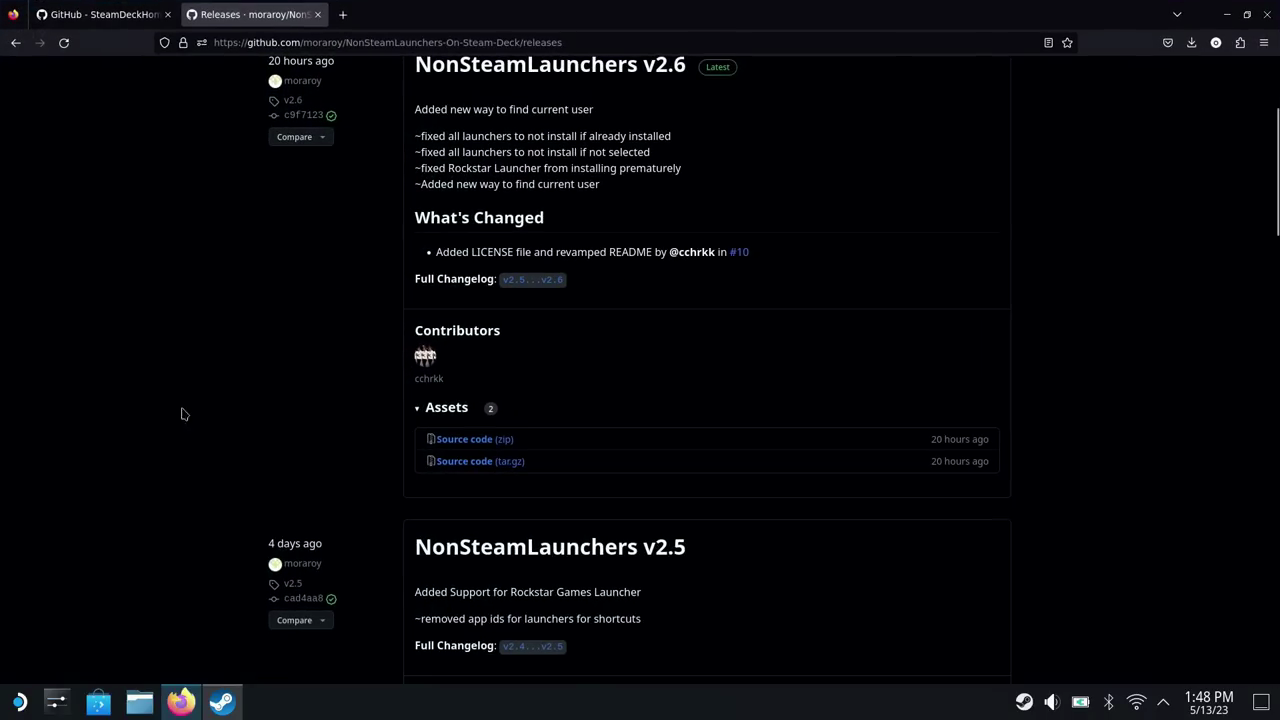Click the show desktop button
Viewport: 1280px width, 720px height.
[1261, 702]
